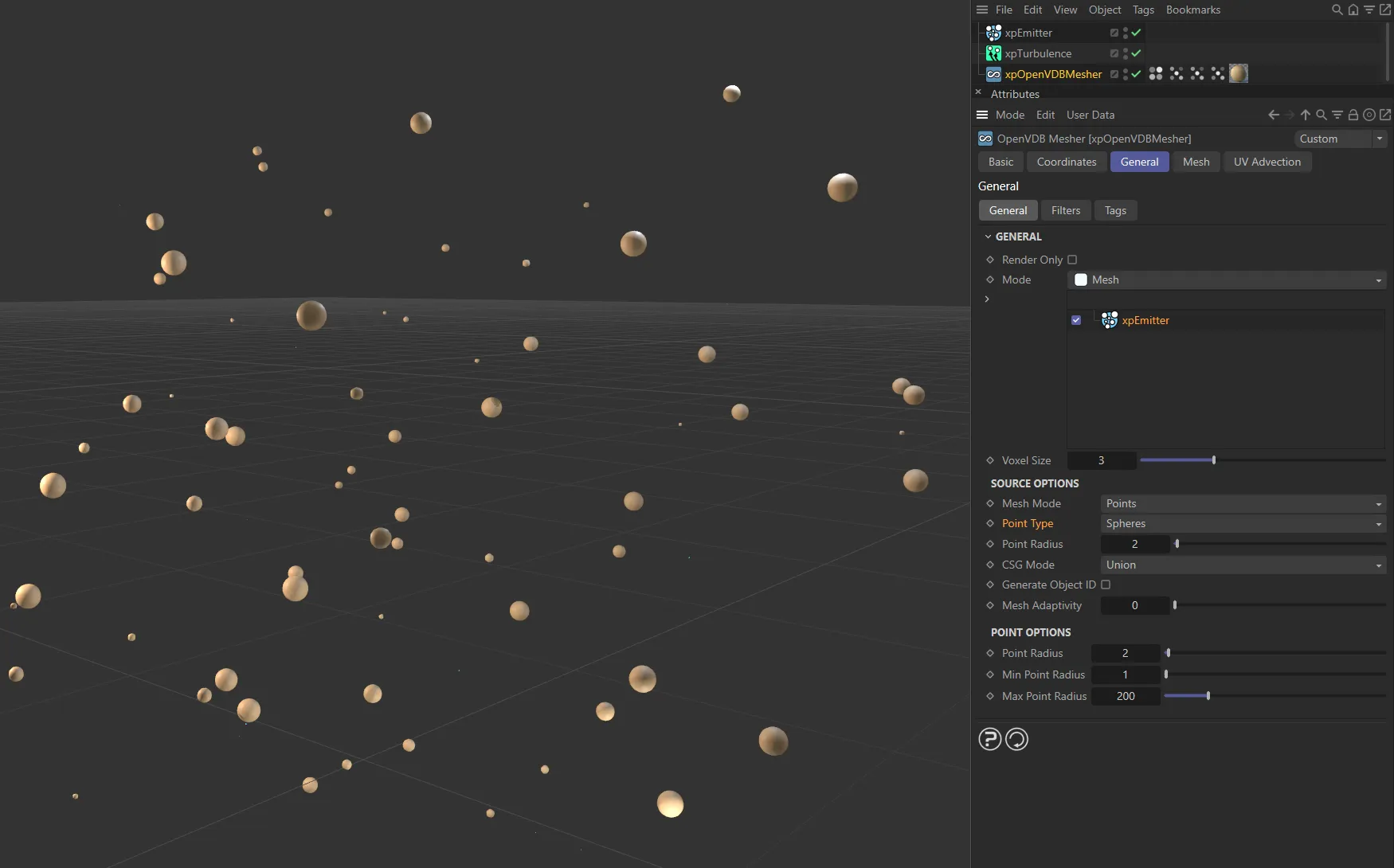Open the Attributes panel filter icon
This screenshot has width=1394, height=868.
click(x=1337, y=115)
